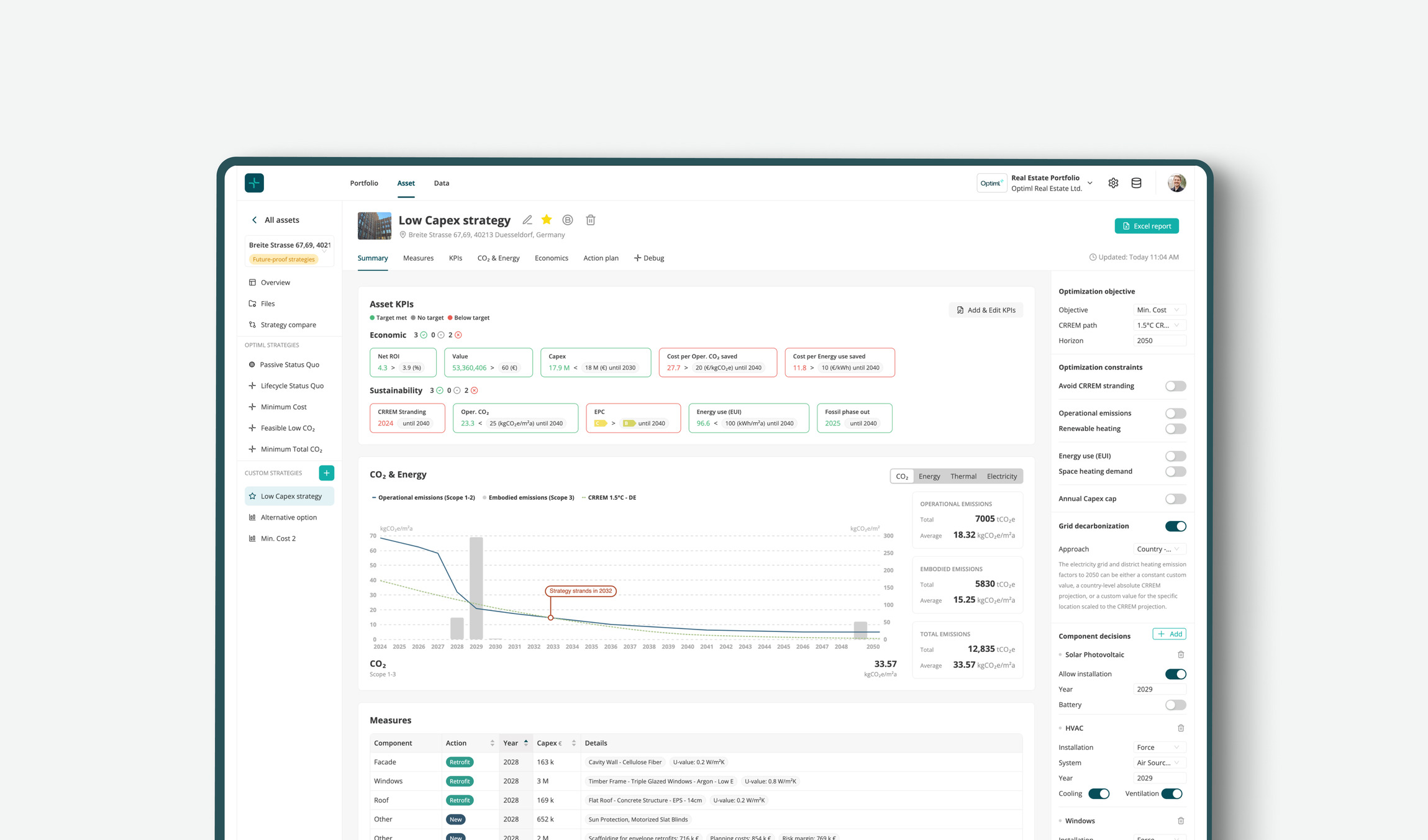
Task: Enable Battery toggle
Action: 1175,705
